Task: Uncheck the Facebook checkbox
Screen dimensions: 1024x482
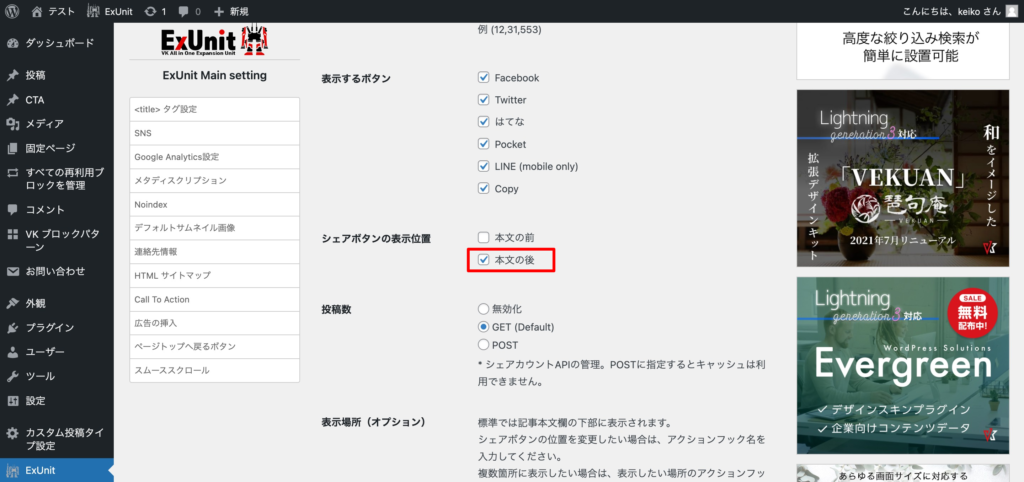Action: (x=484, y=78)
